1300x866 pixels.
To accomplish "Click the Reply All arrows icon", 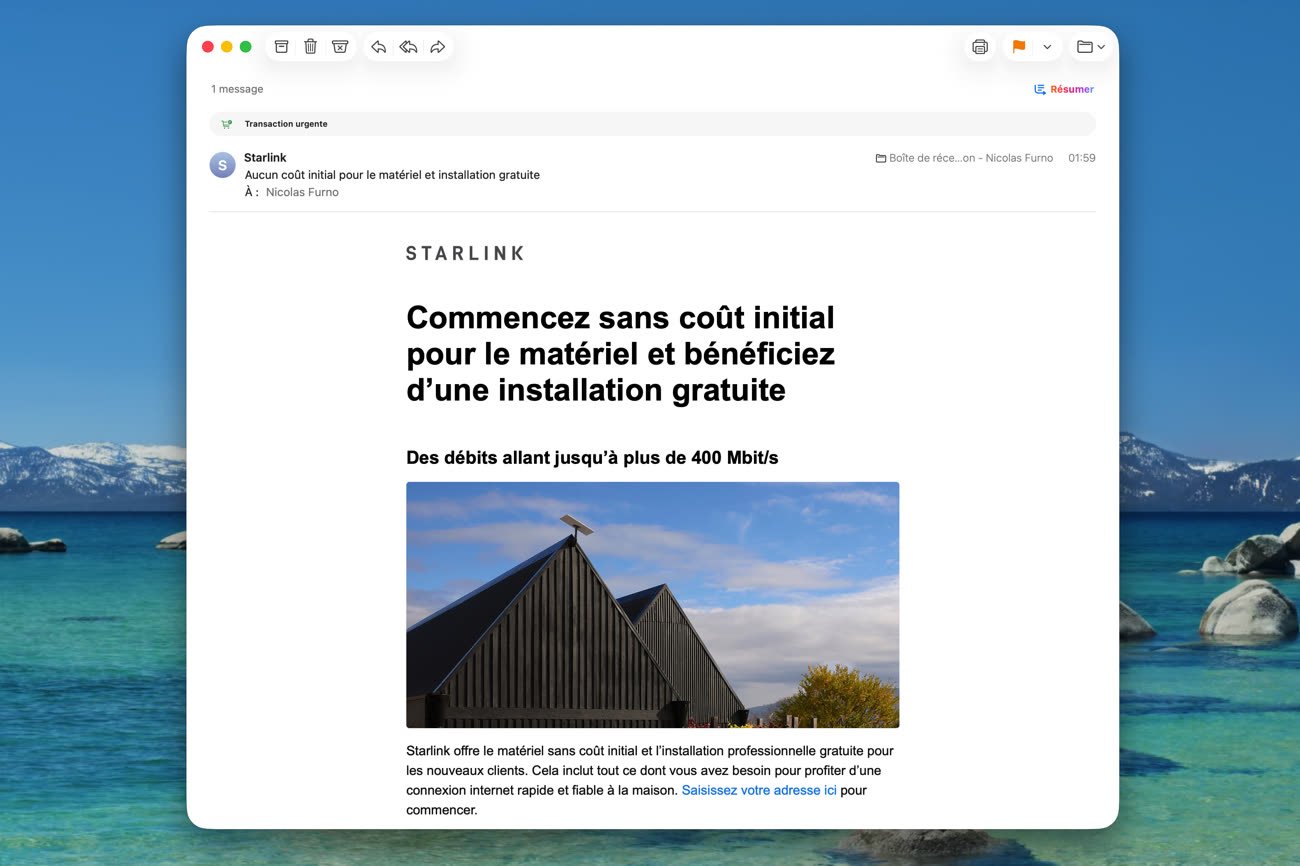I will pyautogui.click(x=408, y=47).
